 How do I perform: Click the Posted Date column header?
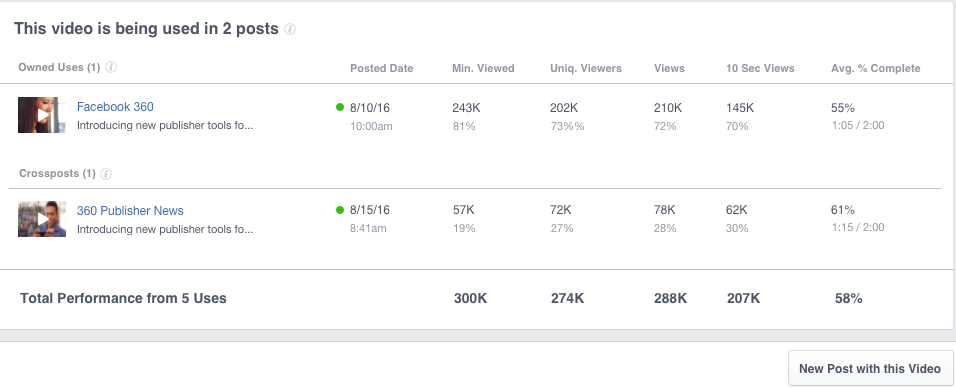(382, 68)
